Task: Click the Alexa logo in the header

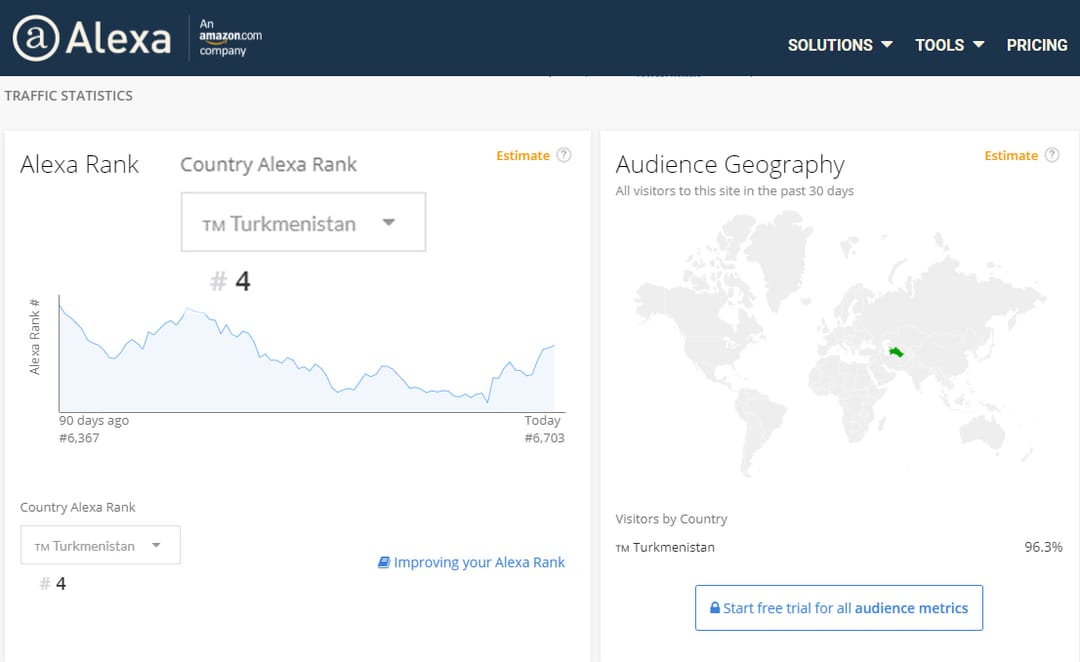Action: coord(92,38)
